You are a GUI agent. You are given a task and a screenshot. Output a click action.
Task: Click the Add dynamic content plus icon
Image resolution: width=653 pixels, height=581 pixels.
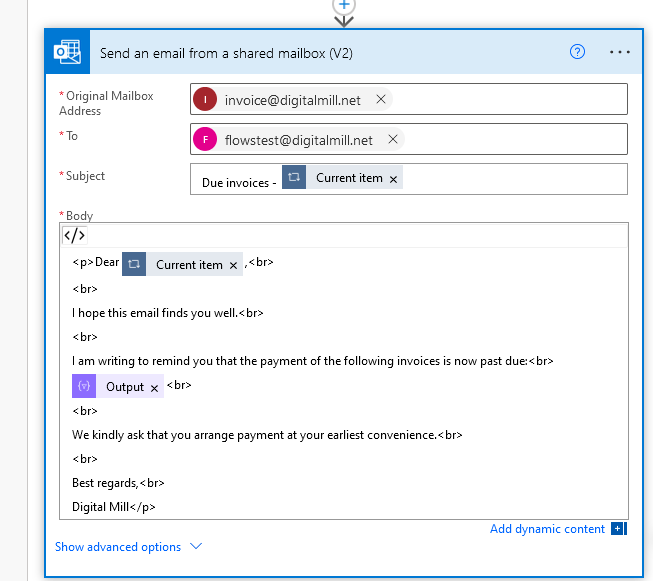(618, 529)
